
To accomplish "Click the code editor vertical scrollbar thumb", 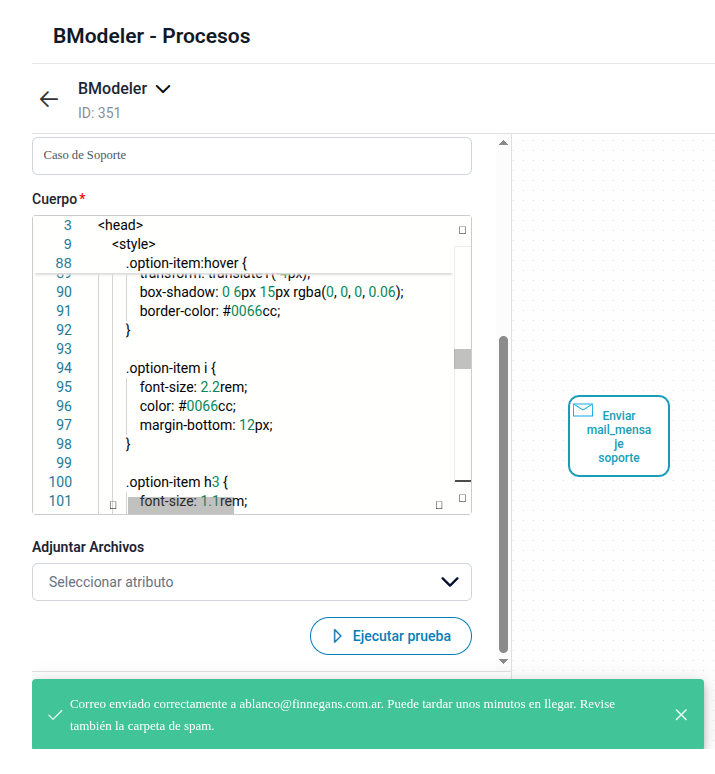I will pyautogui.click(x=462, y=359).
